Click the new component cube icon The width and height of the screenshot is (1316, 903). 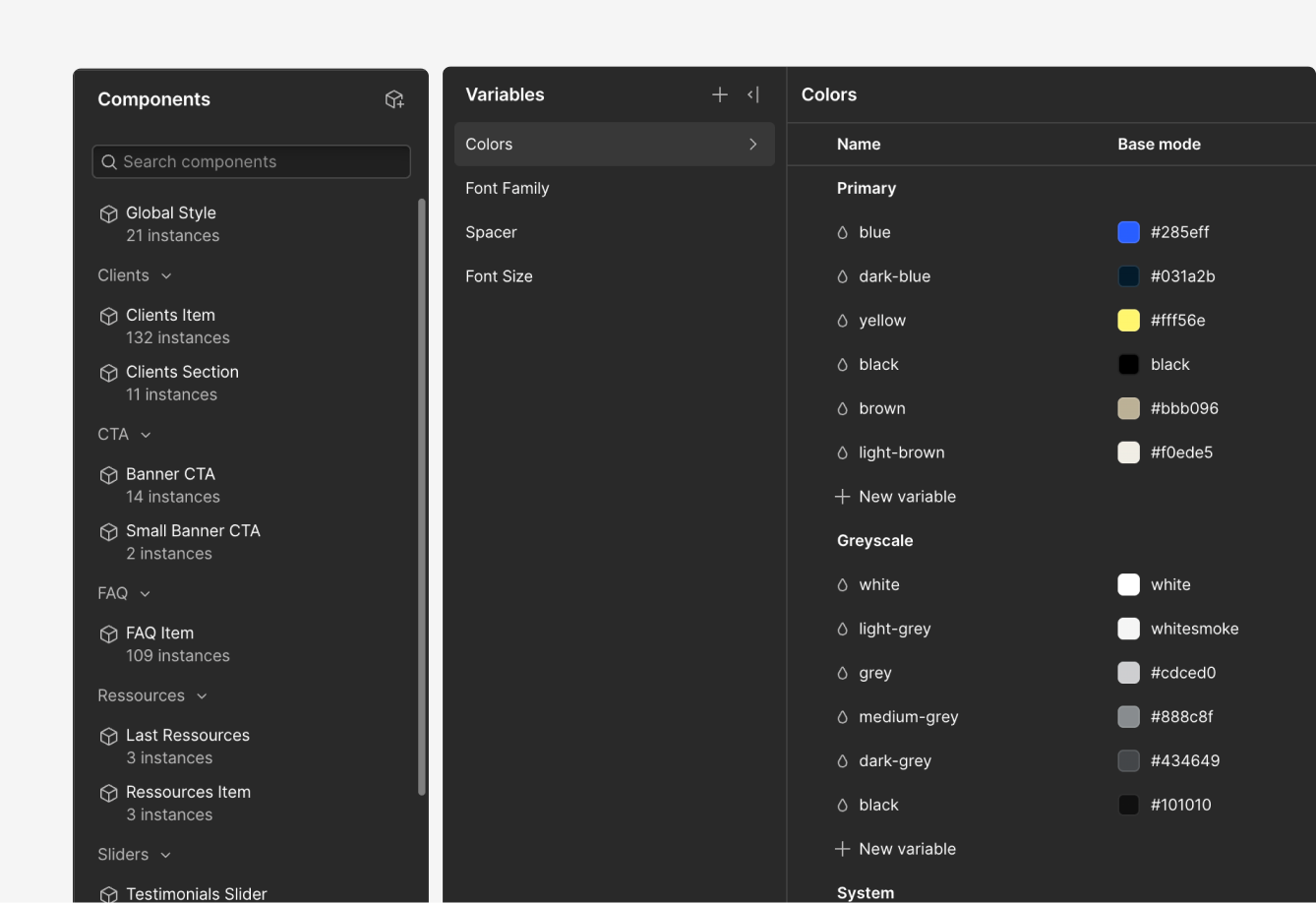pos(394,99)
